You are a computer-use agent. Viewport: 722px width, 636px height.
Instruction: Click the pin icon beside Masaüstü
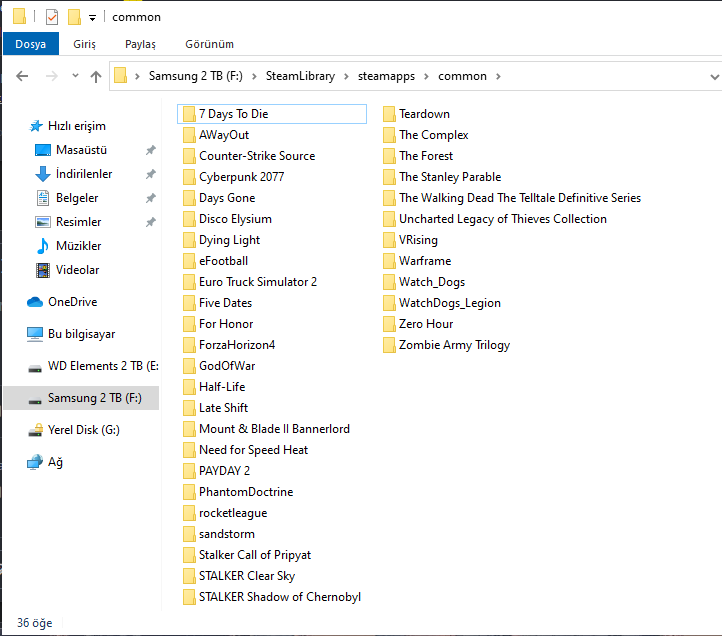click(x=151, y=150)
